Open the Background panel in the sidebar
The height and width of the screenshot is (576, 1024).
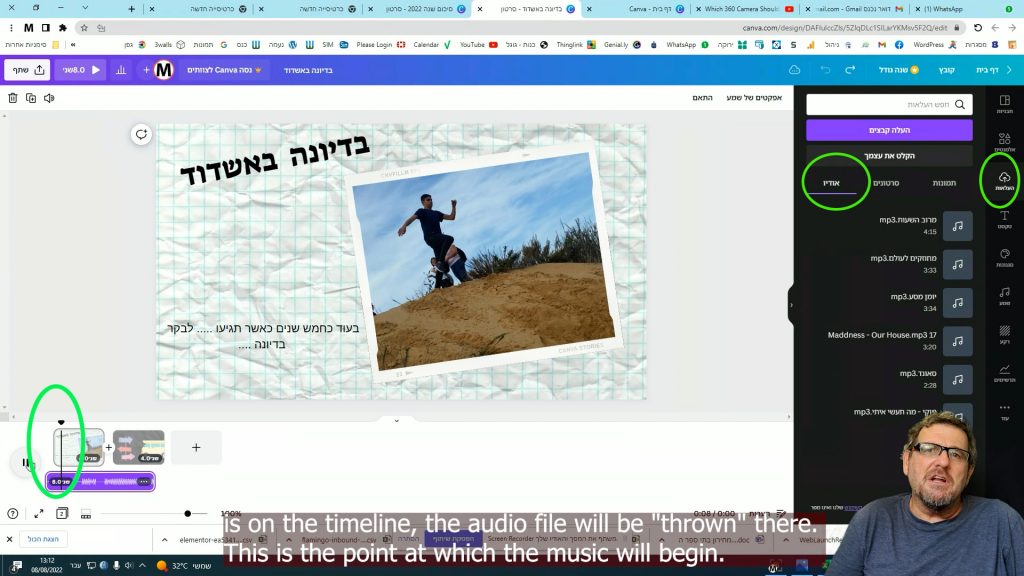(x=1004, y=334)
